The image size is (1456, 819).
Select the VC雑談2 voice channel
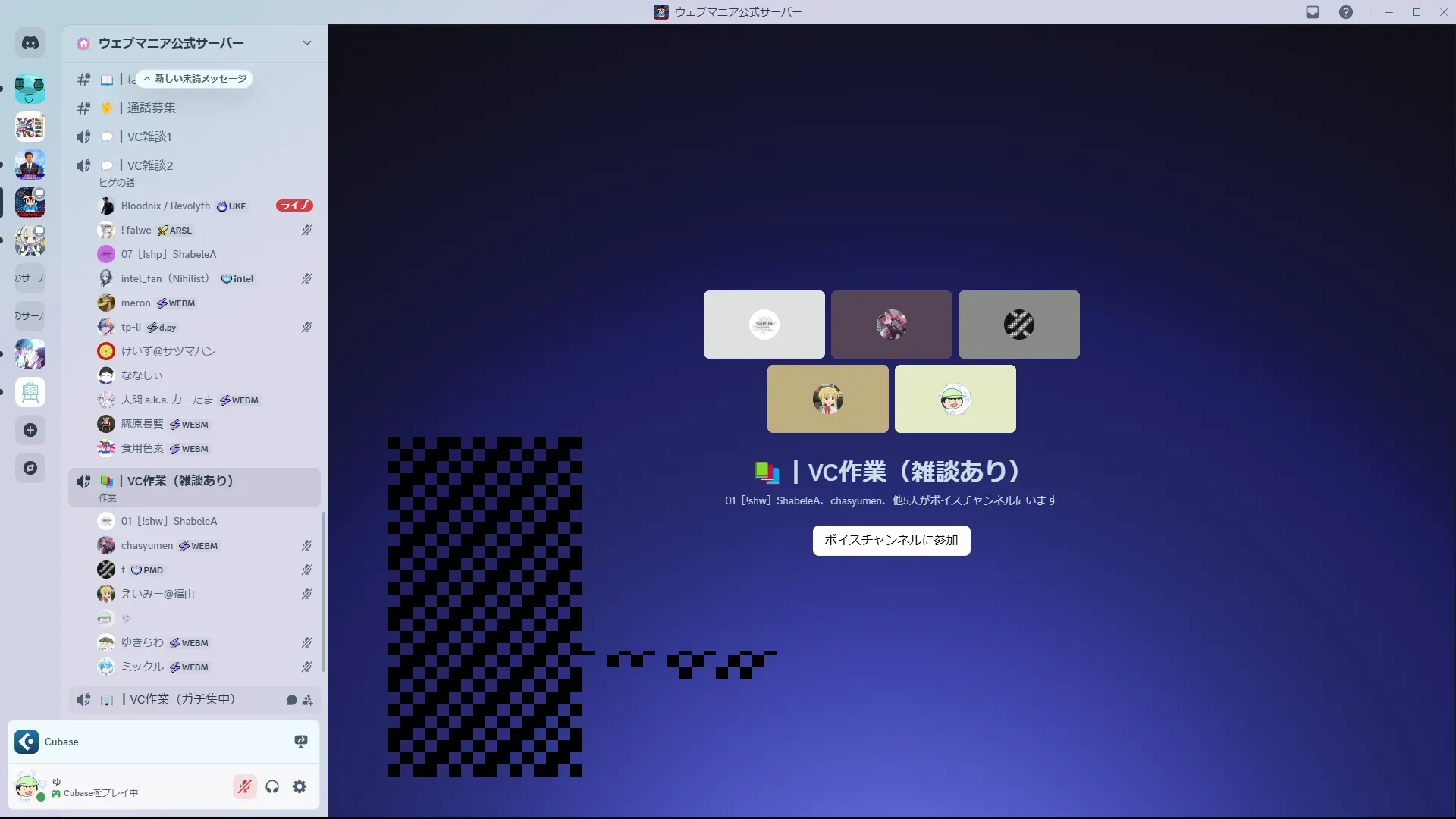pos(150,165)
